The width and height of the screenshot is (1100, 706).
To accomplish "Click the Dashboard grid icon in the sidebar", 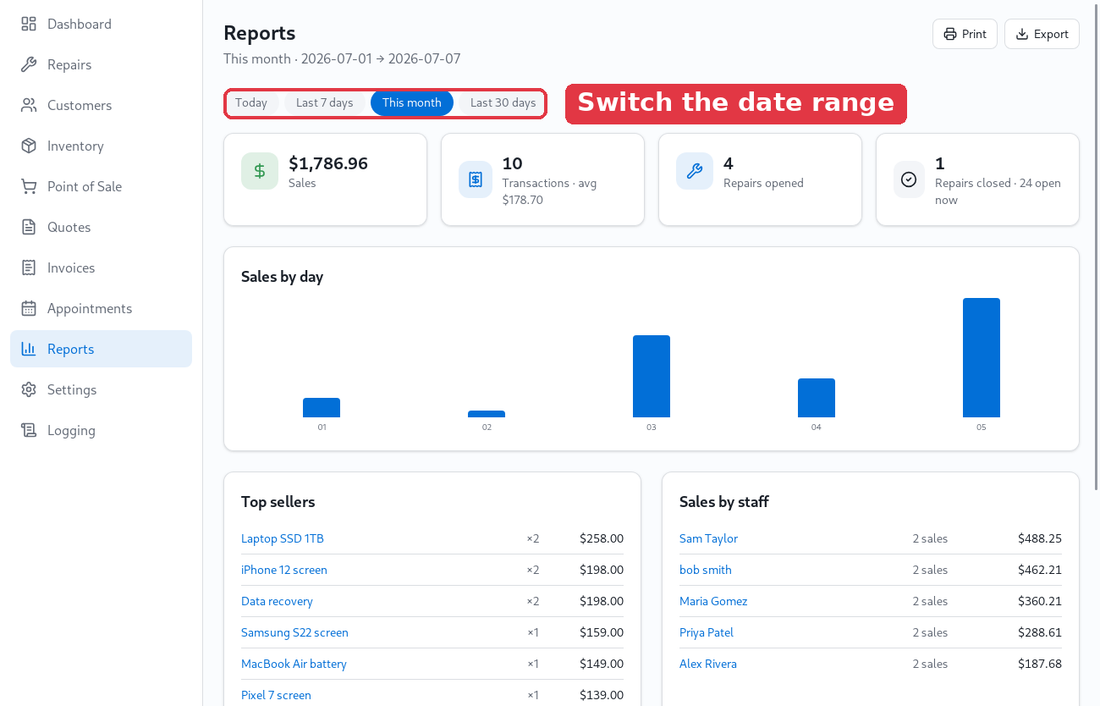I will (29, 24).
